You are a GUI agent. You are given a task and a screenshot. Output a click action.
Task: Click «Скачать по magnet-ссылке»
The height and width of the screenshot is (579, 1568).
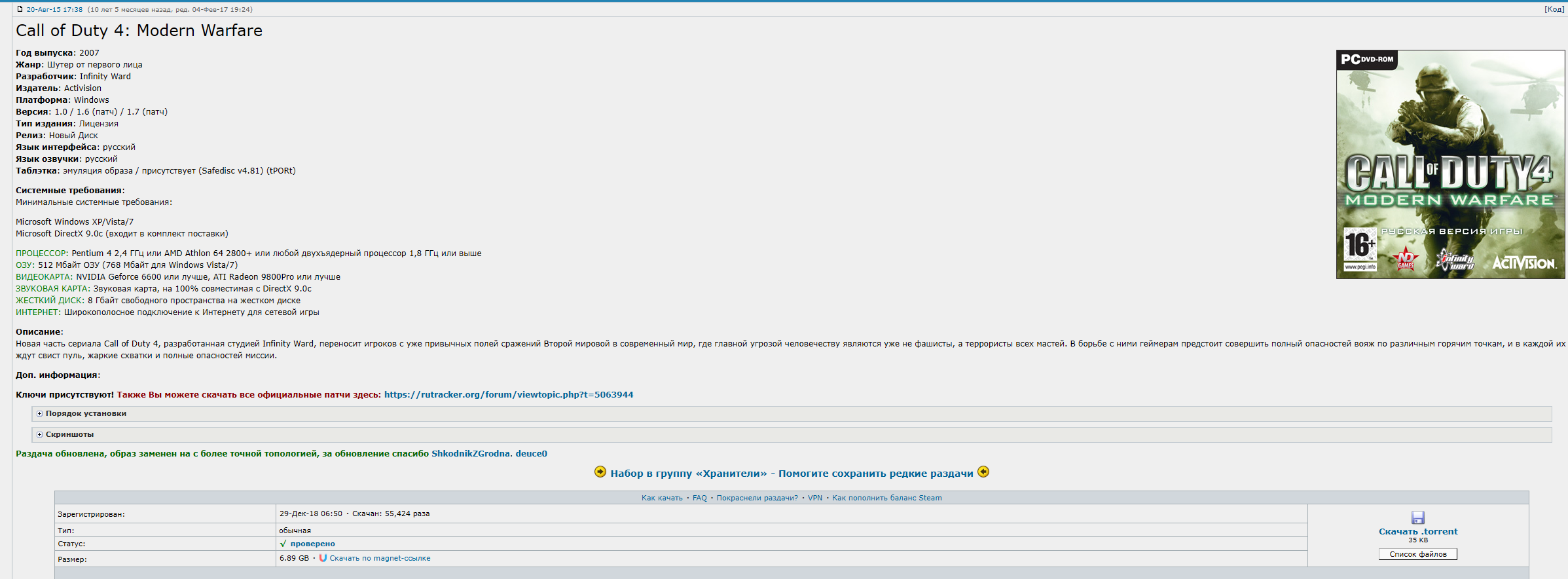pos(380,559)
